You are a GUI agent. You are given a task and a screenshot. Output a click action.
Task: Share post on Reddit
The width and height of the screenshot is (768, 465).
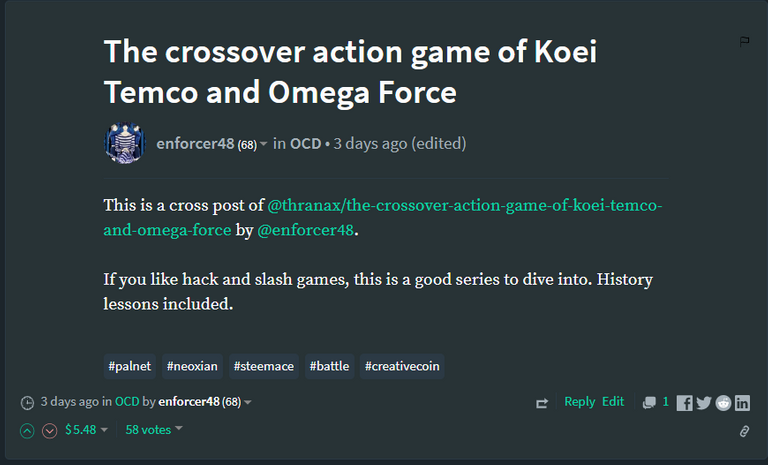click(x=723, y=403)
